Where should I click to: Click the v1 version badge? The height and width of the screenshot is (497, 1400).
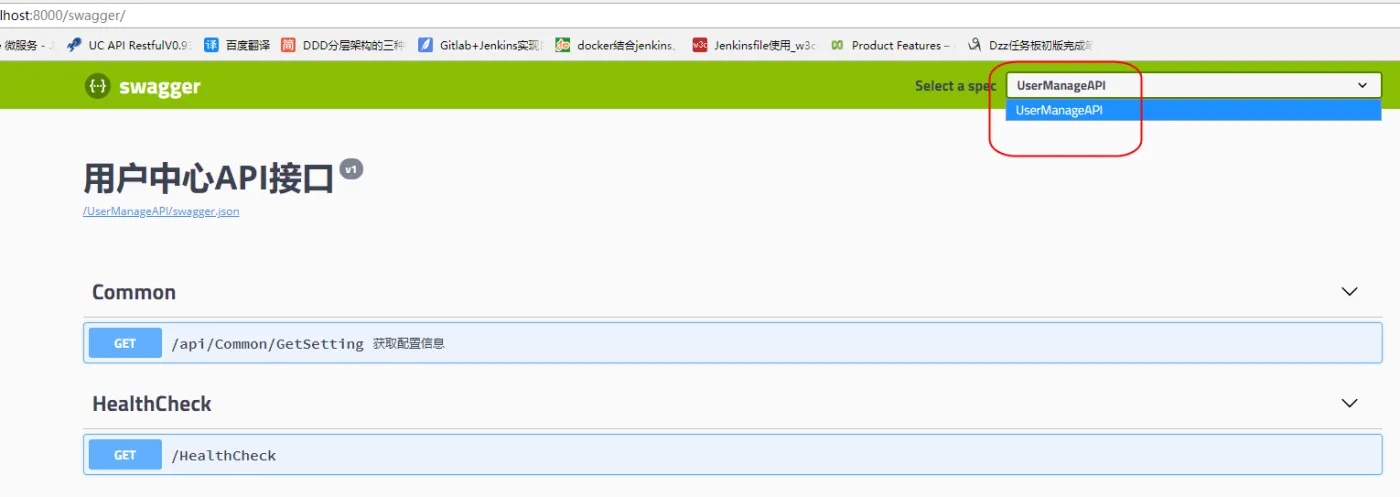pos(351,170)
